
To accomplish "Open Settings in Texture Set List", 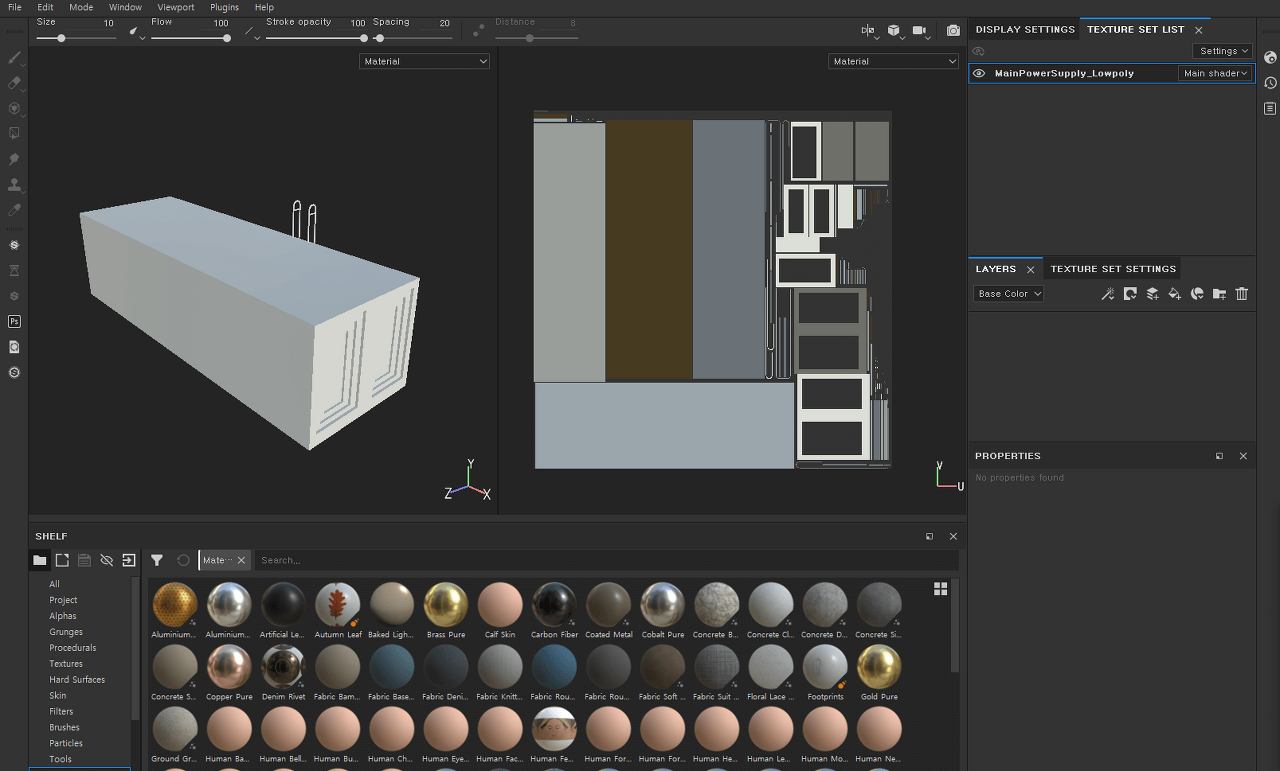I will click(1223, 51).
